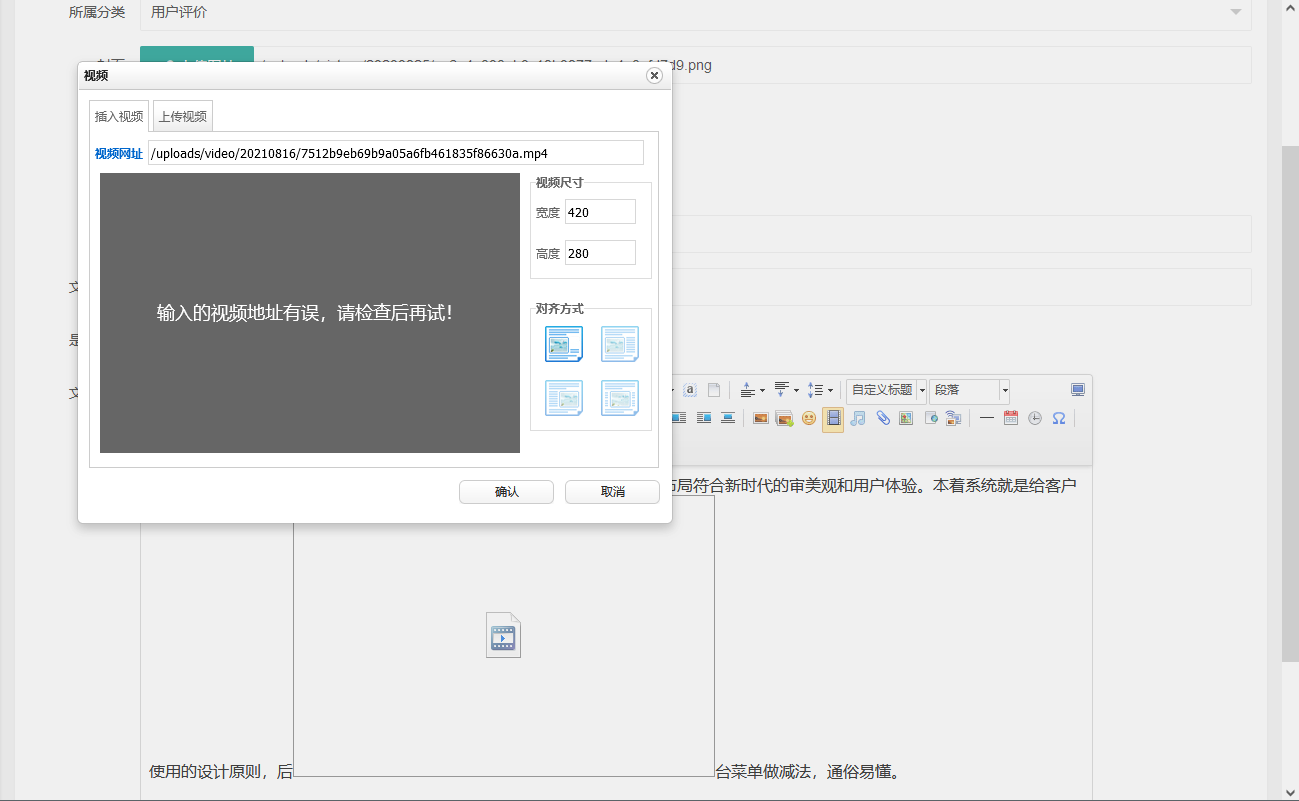Click the clock time insert icon

click(1035, 418)
